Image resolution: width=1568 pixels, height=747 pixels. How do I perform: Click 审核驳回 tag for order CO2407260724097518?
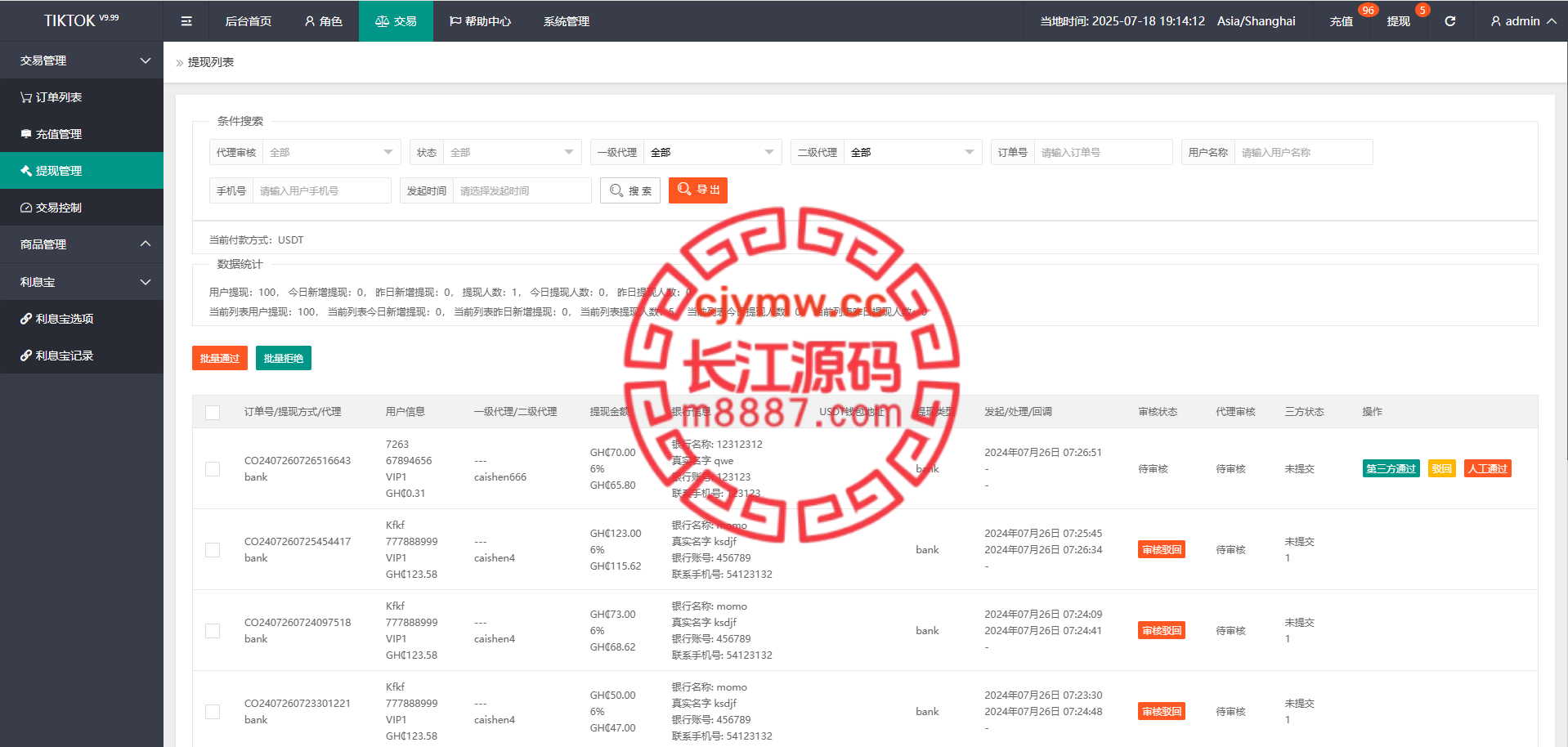(x=1162, y=630)
